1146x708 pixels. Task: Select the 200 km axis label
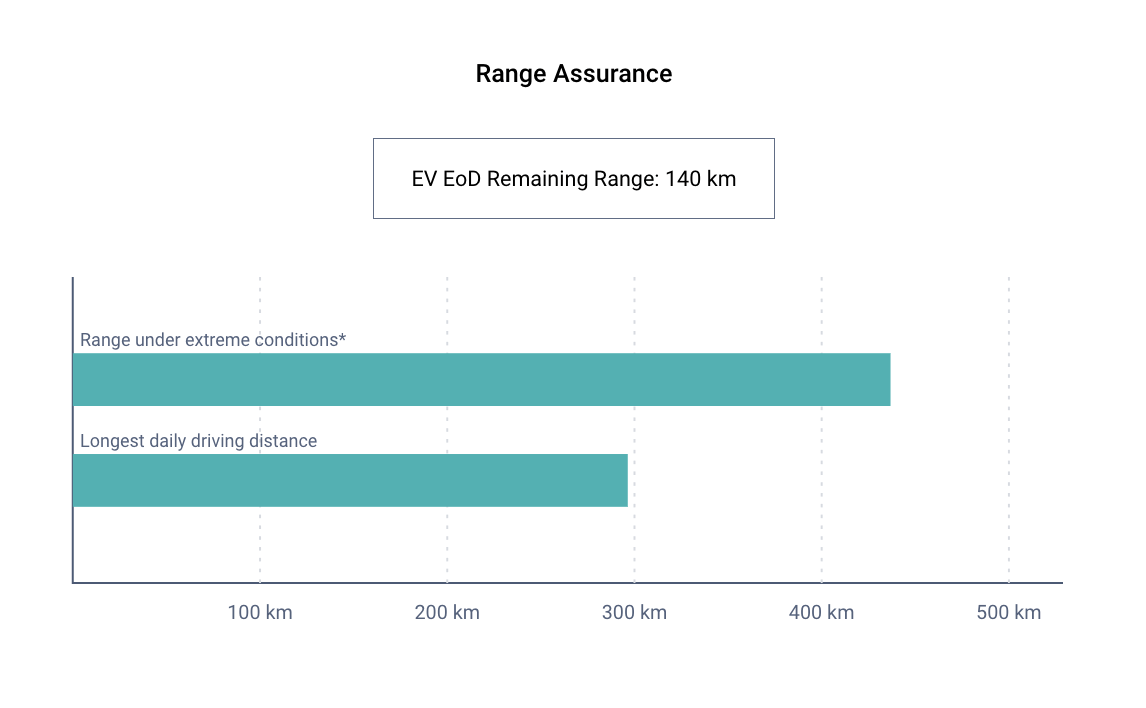pyautogui.click(x=447, y=612)
